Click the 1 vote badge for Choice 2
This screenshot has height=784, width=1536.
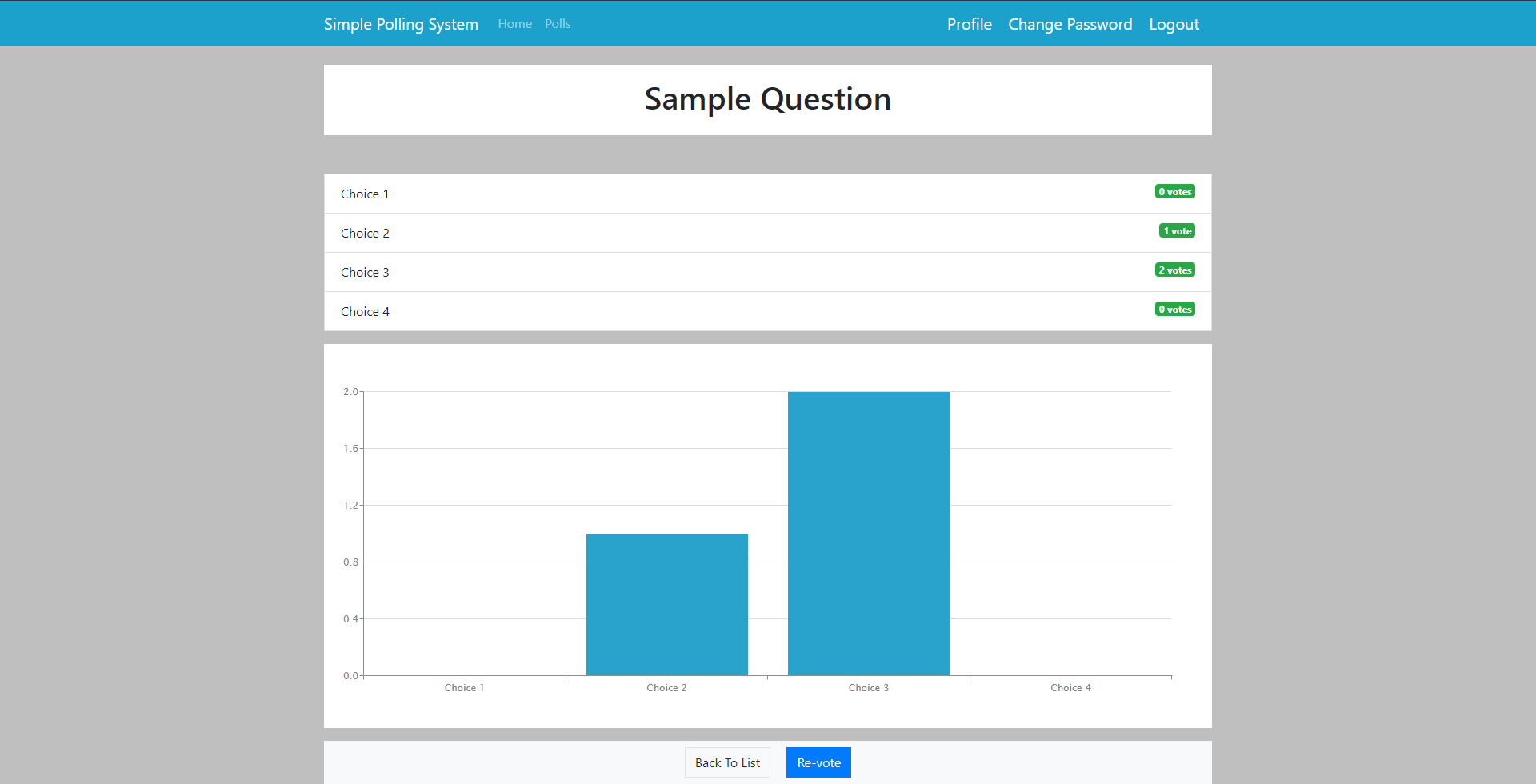[1177, 230]
